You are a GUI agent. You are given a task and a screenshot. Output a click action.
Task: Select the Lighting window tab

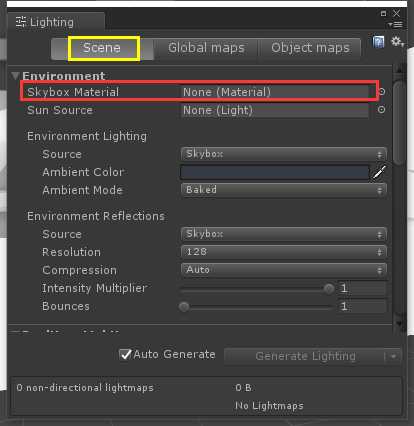pyautogui.click(x=56, y=22)
